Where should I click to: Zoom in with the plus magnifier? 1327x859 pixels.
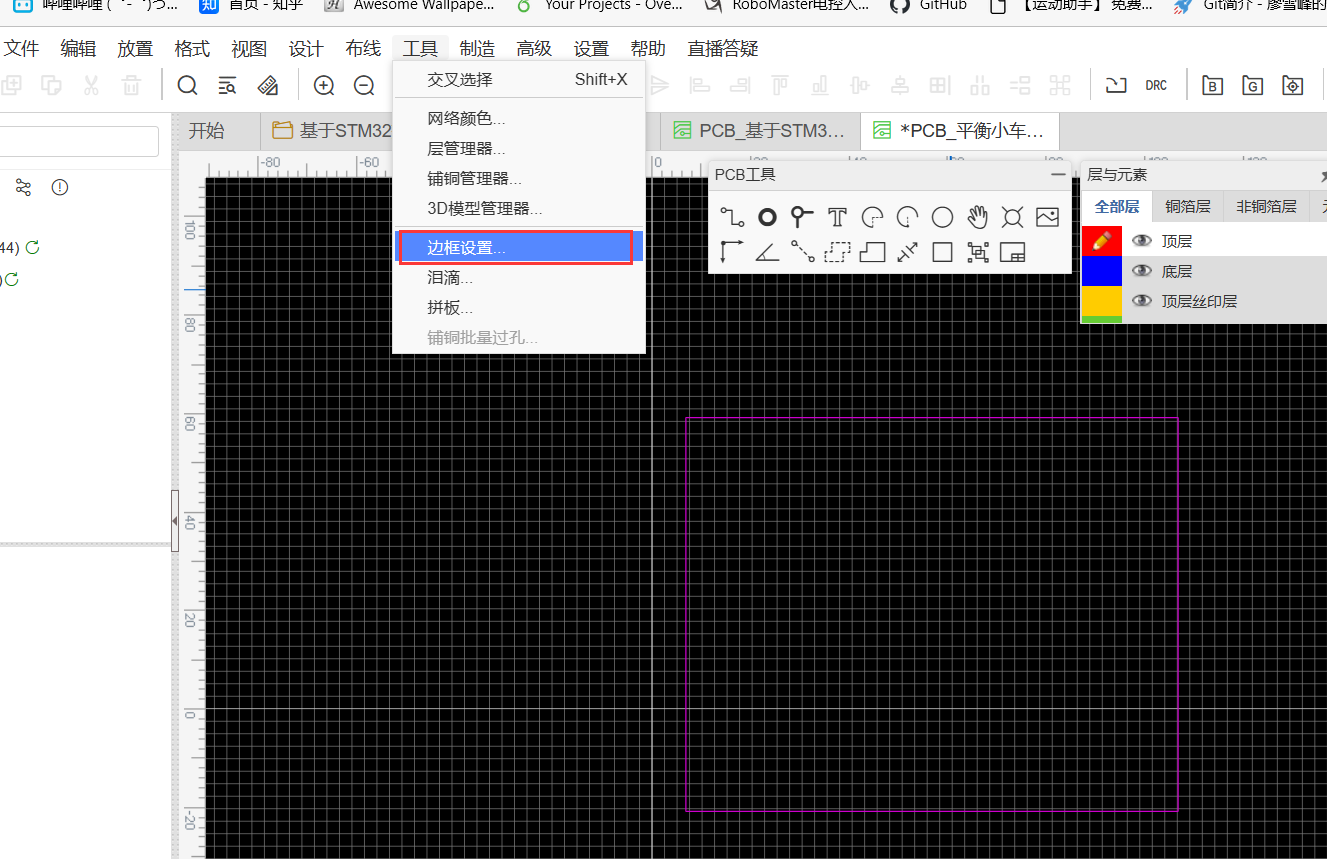[x=324, y=85]
